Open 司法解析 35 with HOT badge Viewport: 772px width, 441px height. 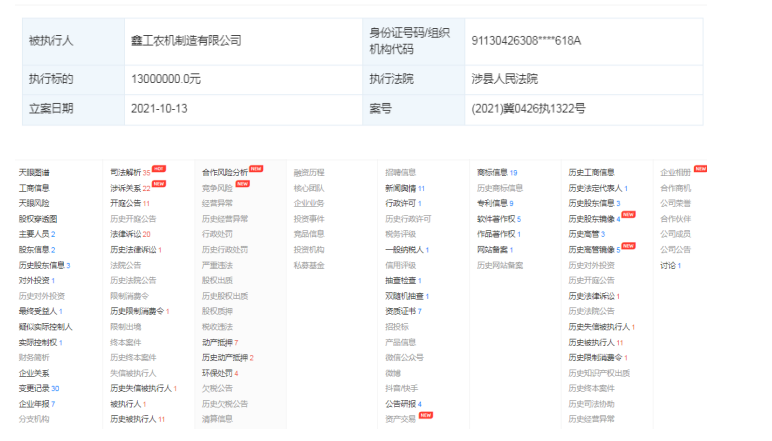138,172
